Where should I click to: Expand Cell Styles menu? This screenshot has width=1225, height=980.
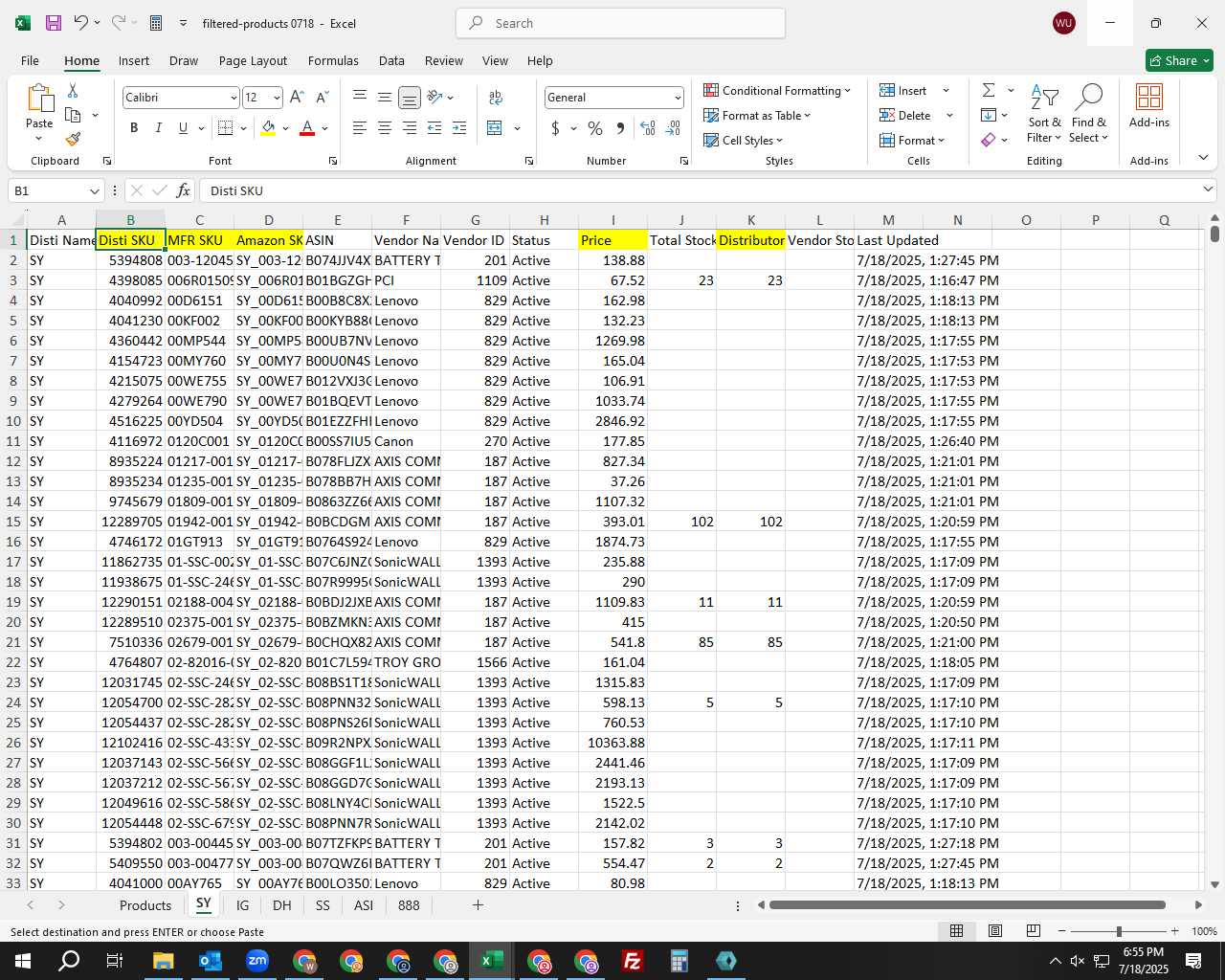[x=743, y=140]
